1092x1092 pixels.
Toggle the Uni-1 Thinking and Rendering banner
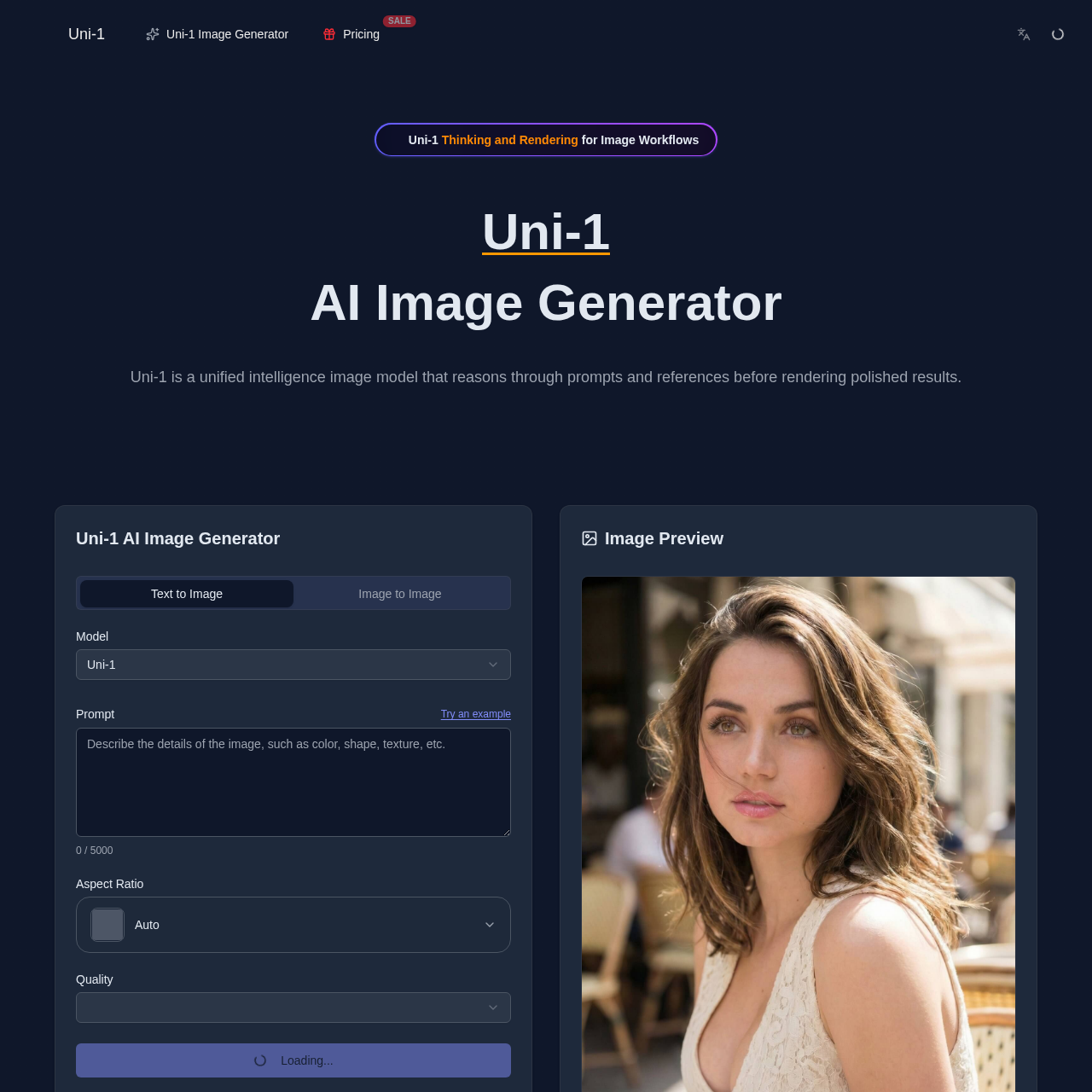click(x=545, y=140)
